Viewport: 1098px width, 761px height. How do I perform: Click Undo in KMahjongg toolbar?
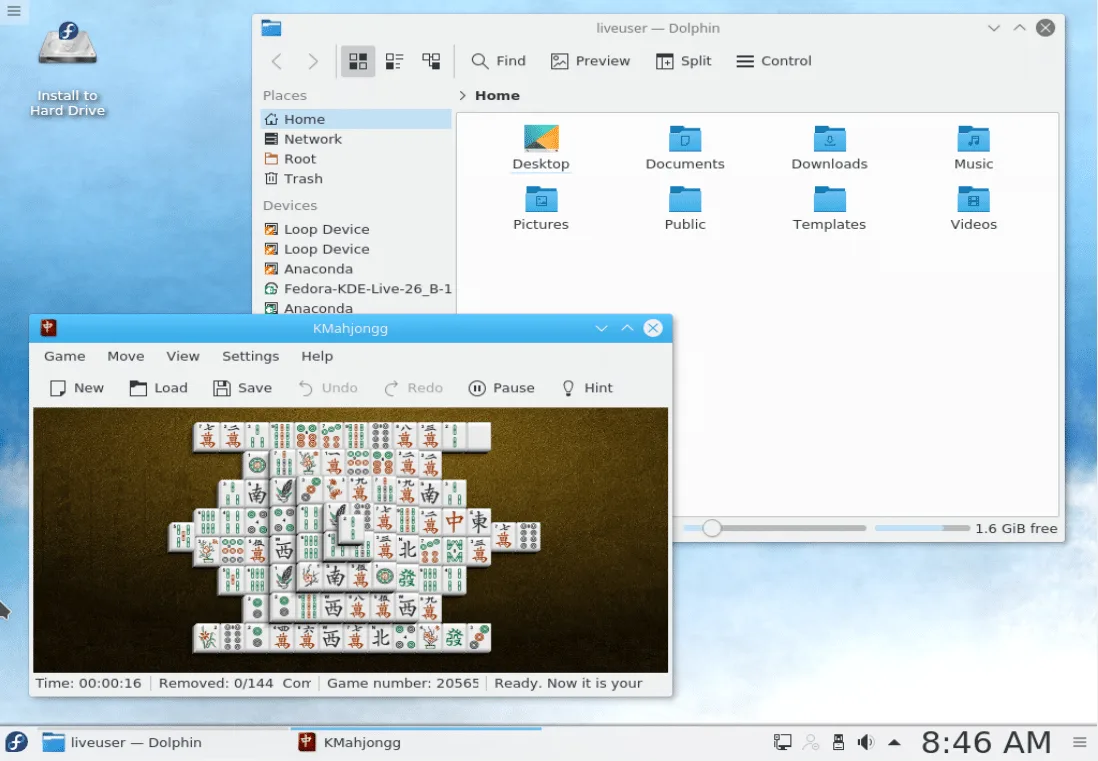pyautogui.click(x=328, y=388)
